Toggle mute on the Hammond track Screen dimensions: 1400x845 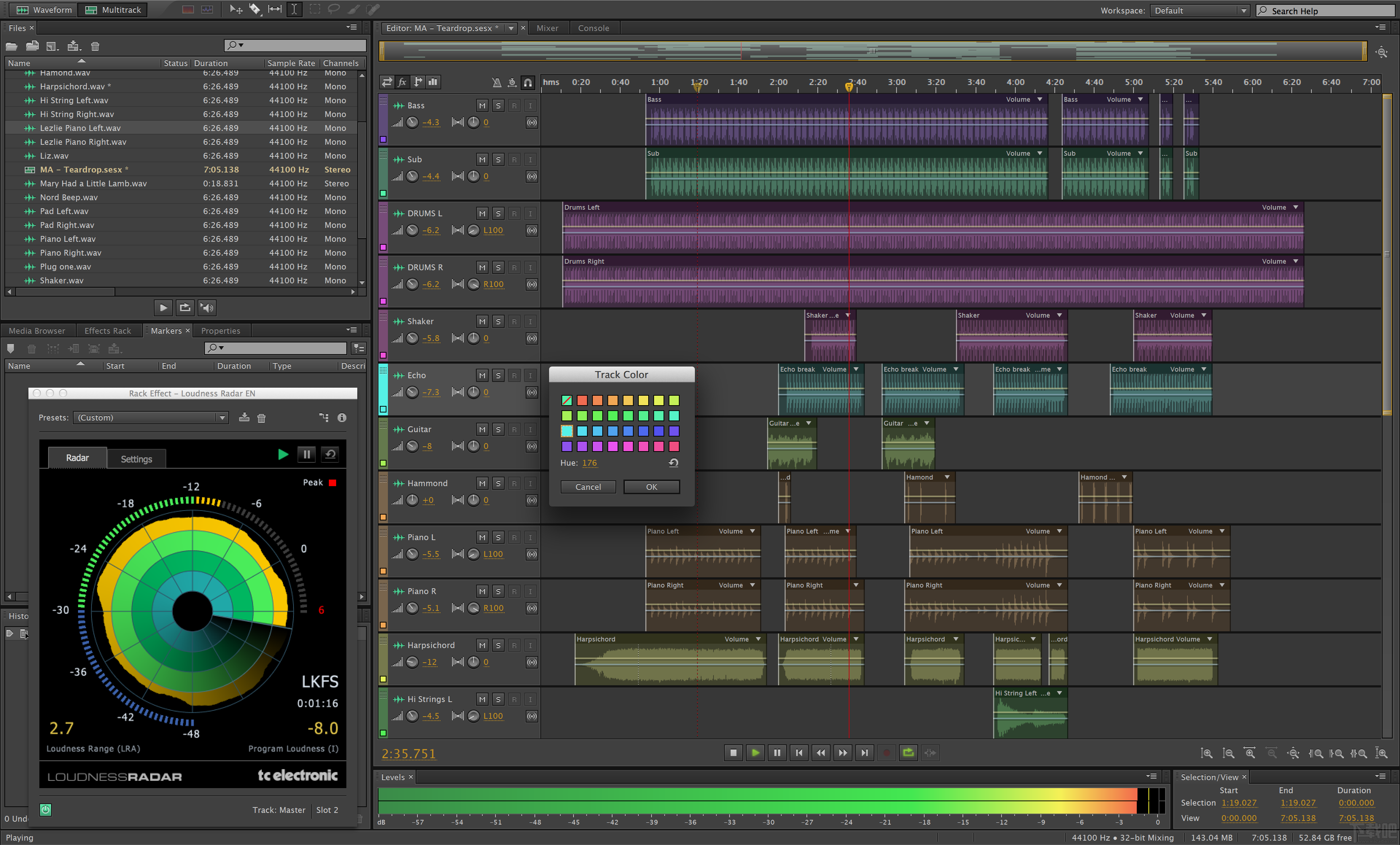pos(480,483)
